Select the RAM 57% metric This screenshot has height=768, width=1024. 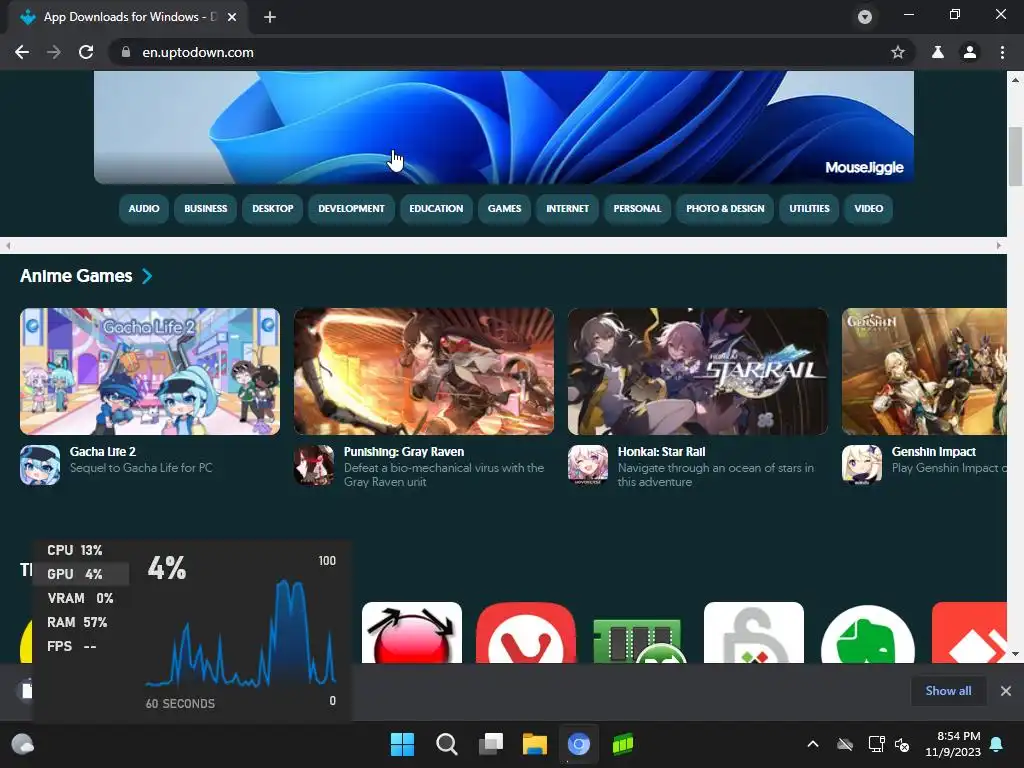pyautogui.click(x=81, y=622)
